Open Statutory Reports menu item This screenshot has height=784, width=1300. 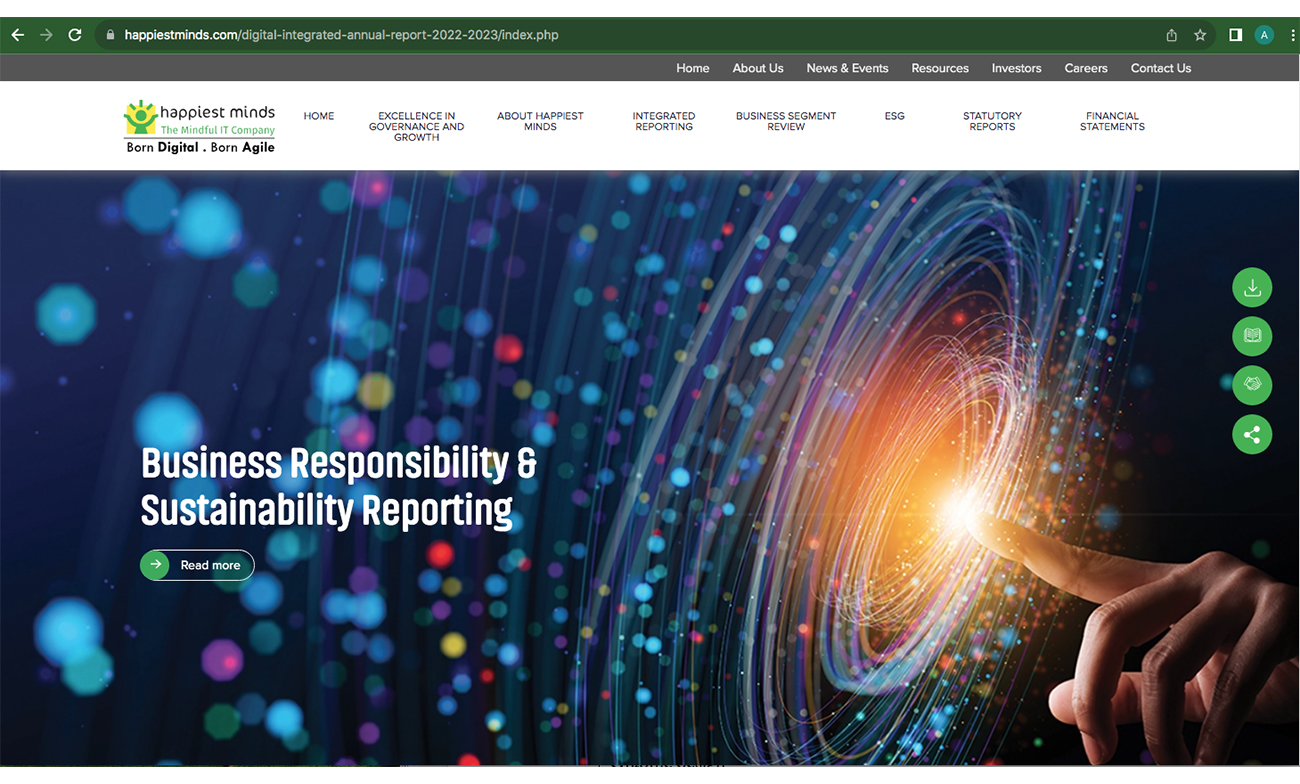click(x=991, y=121)
